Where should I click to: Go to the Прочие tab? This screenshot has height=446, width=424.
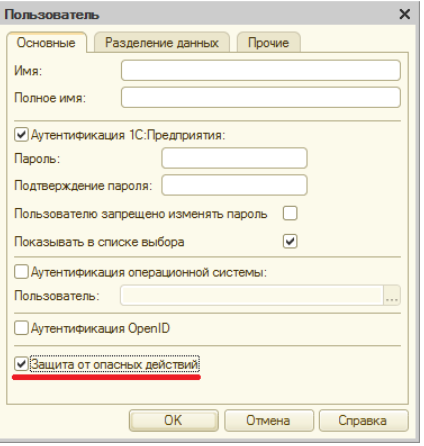point(268,43)
